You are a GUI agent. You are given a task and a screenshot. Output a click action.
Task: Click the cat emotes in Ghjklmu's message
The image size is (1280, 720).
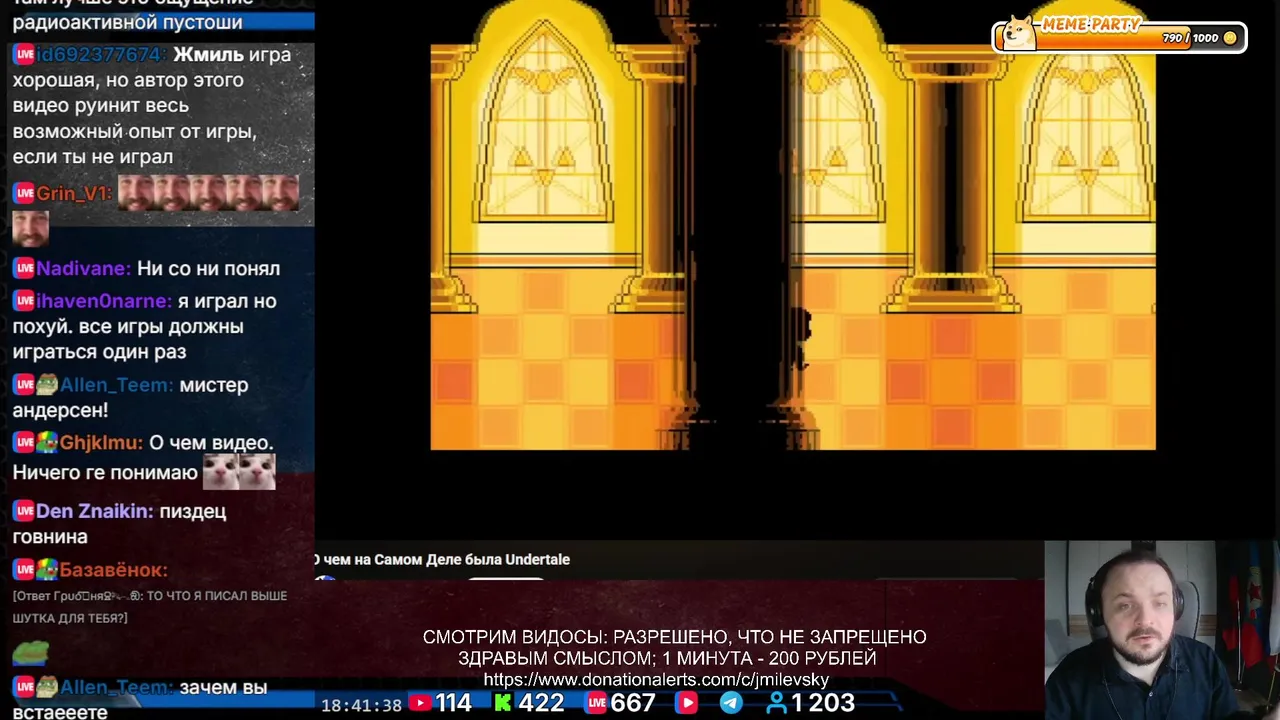pyautogui.click(x=239, y=471)
